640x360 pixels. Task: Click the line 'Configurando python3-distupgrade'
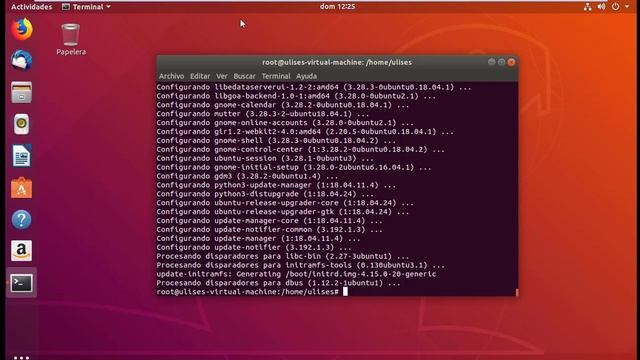pyautogui.click(x=265, y=194)
